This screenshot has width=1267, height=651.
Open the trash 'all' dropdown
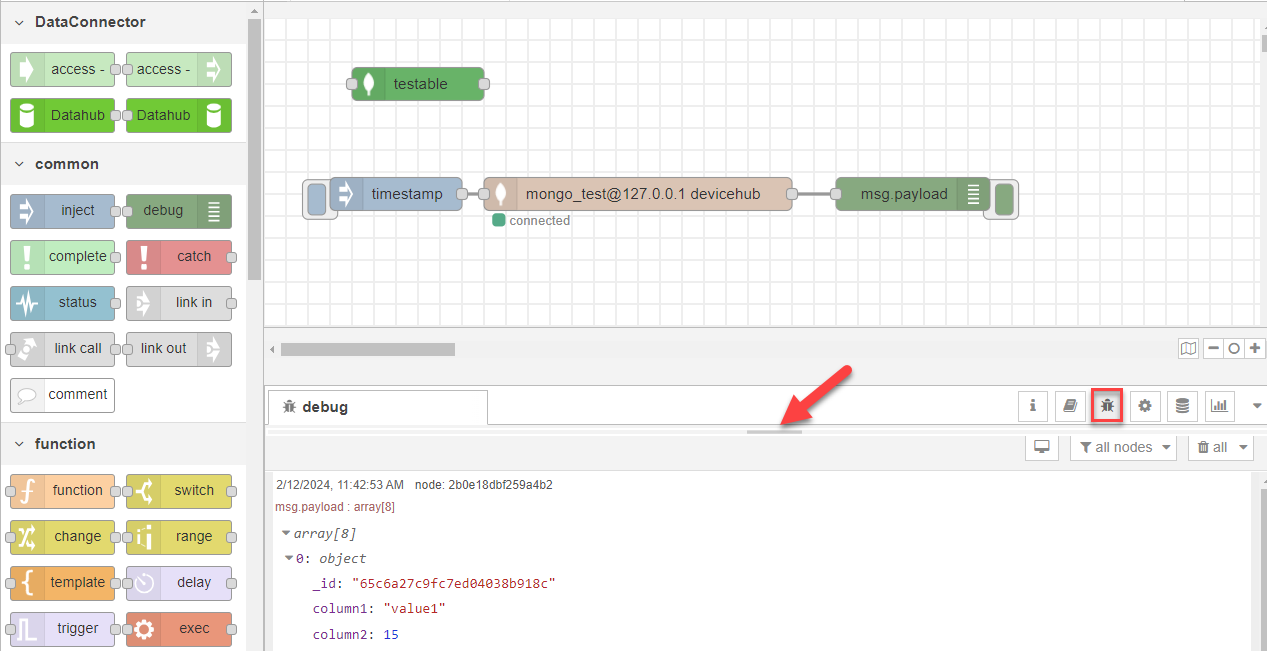click(1219, 447)
